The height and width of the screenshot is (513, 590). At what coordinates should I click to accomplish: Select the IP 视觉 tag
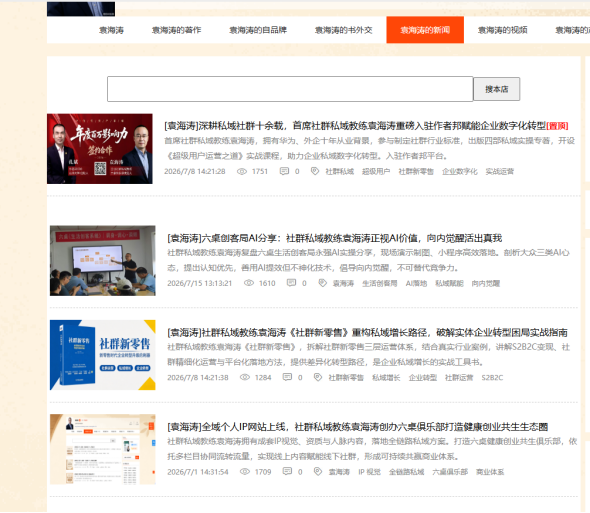click(x=370, y=472)
